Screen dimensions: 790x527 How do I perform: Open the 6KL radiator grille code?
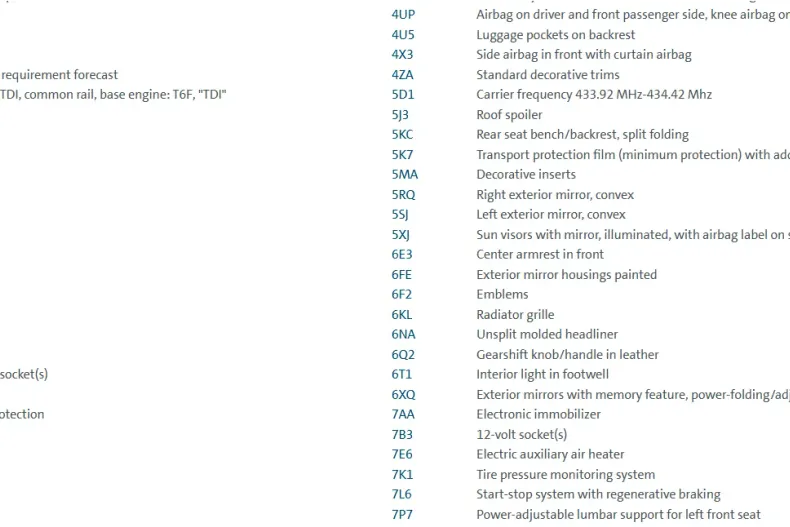click(402, 315)
